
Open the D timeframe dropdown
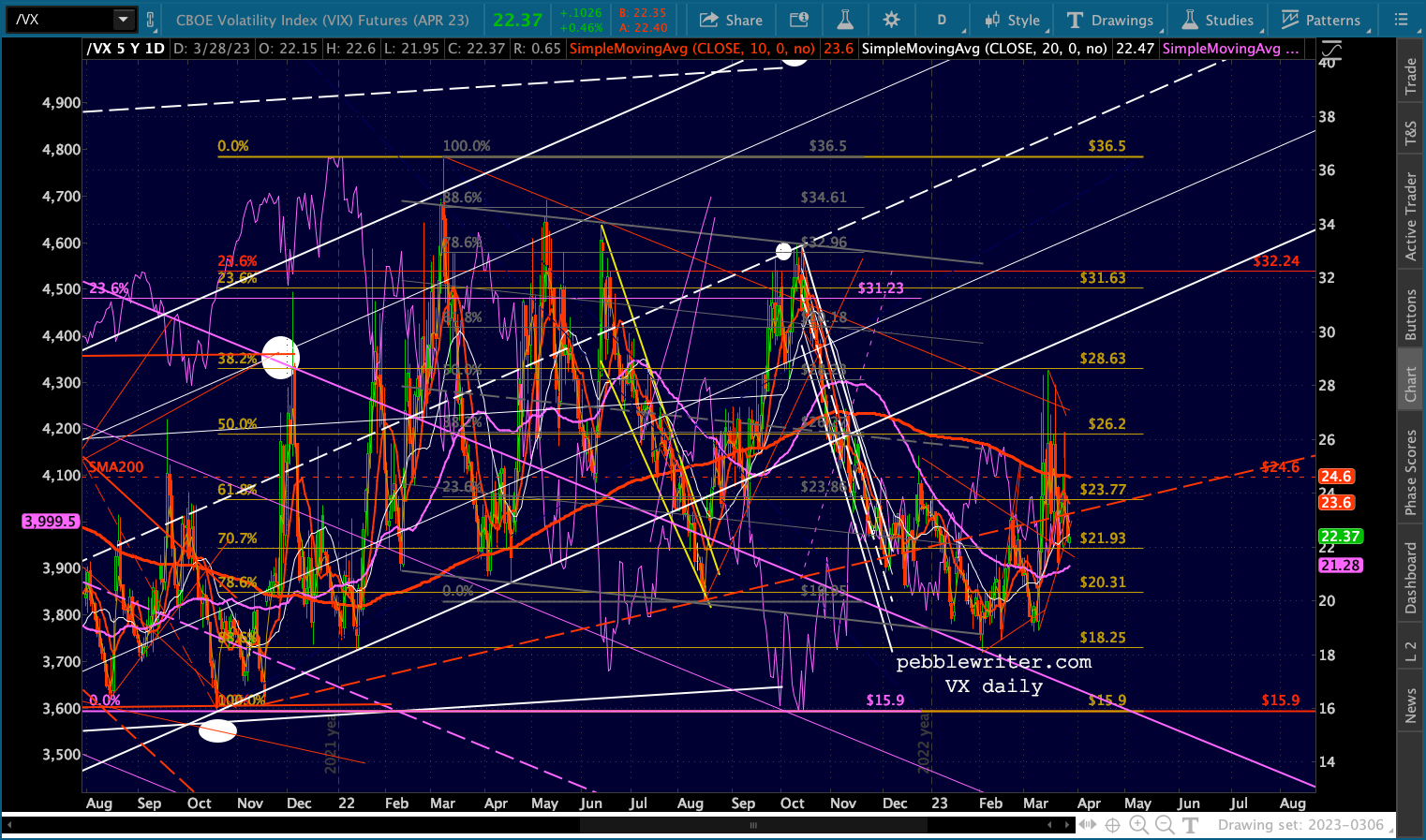942,20
